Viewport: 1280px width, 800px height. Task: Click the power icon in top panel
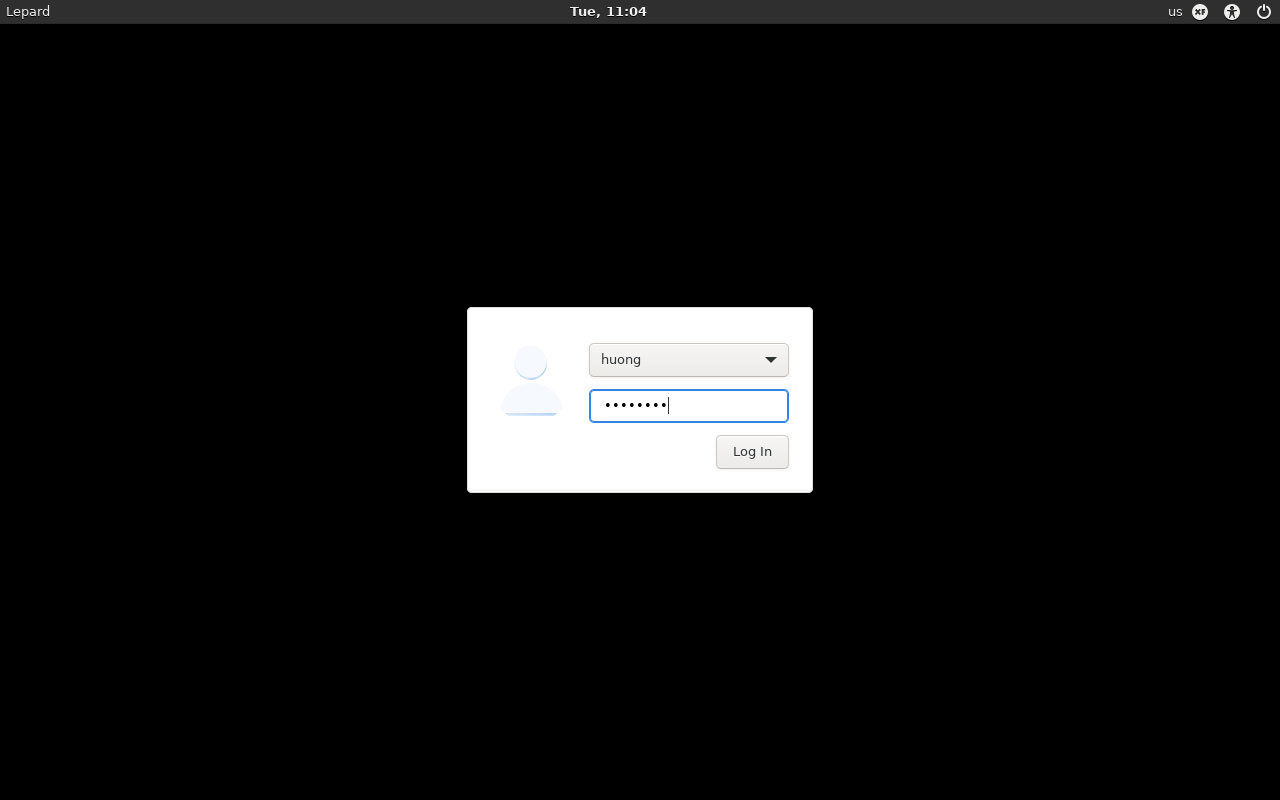pos(1264,12)
